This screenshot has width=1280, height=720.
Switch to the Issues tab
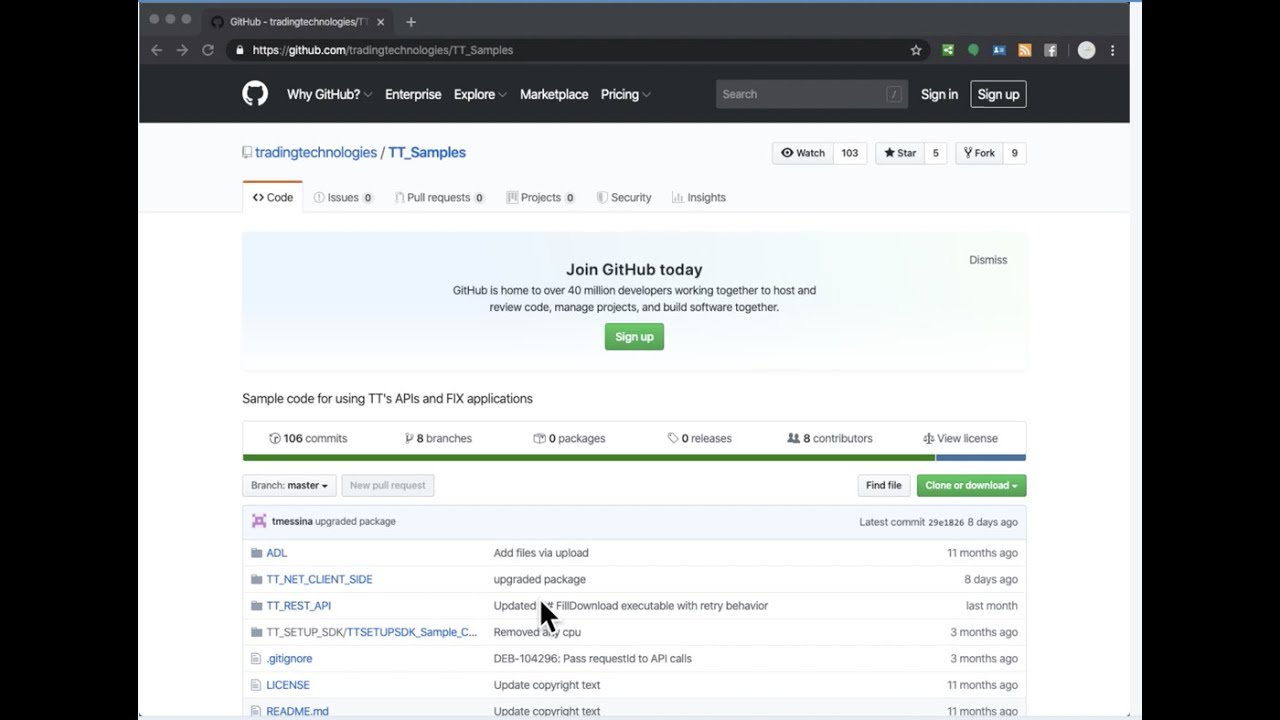[x=343, y=197]
